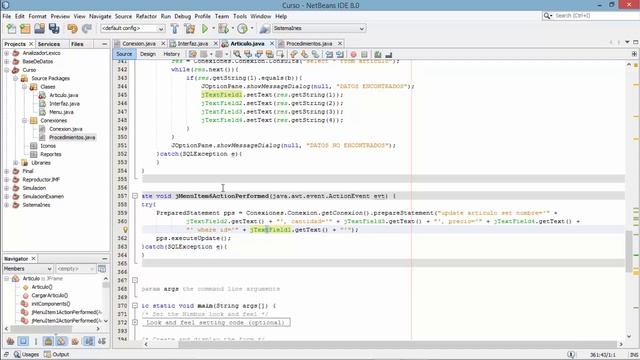Viewport: 640px width, 360px height.
Task: Click the Navigator horizontal scrollbar thumb
Action: tap(41, 329)
